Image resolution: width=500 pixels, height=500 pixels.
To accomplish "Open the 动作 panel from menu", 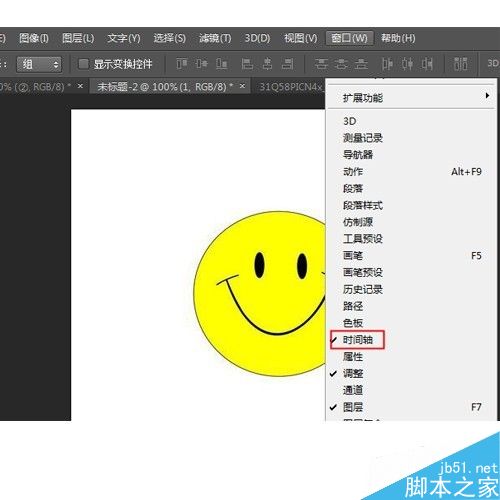I will point(411,172).
